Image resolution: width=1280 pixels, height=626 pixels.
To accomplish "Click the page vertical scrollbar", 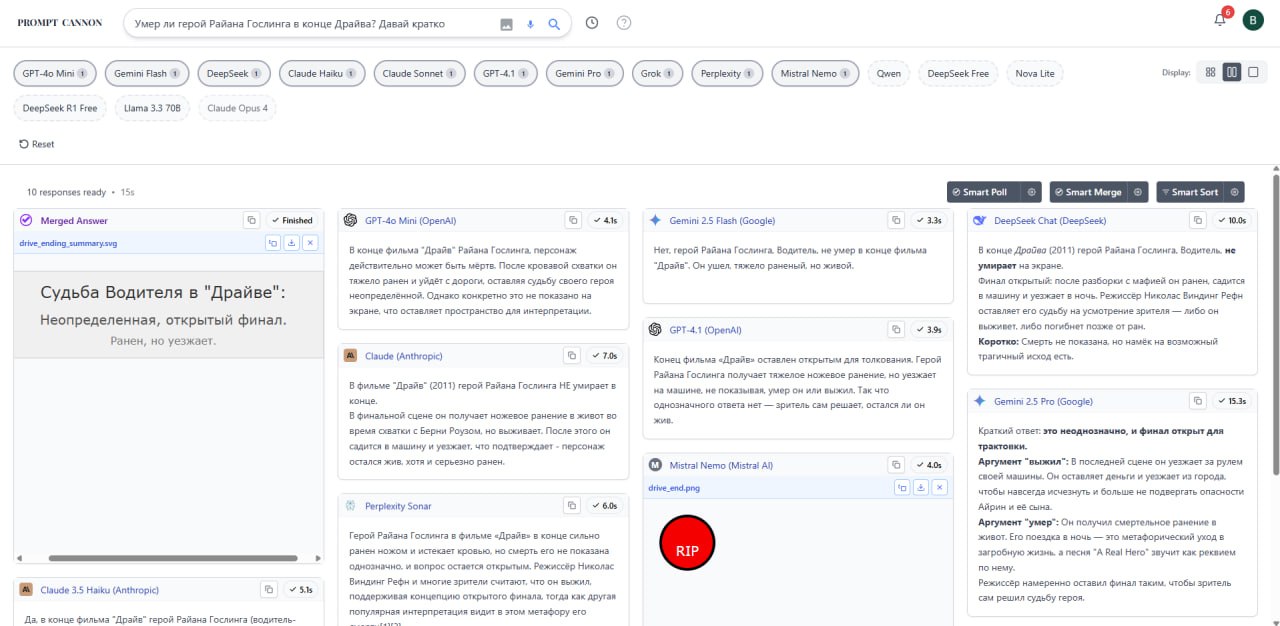I will 1274,325.
